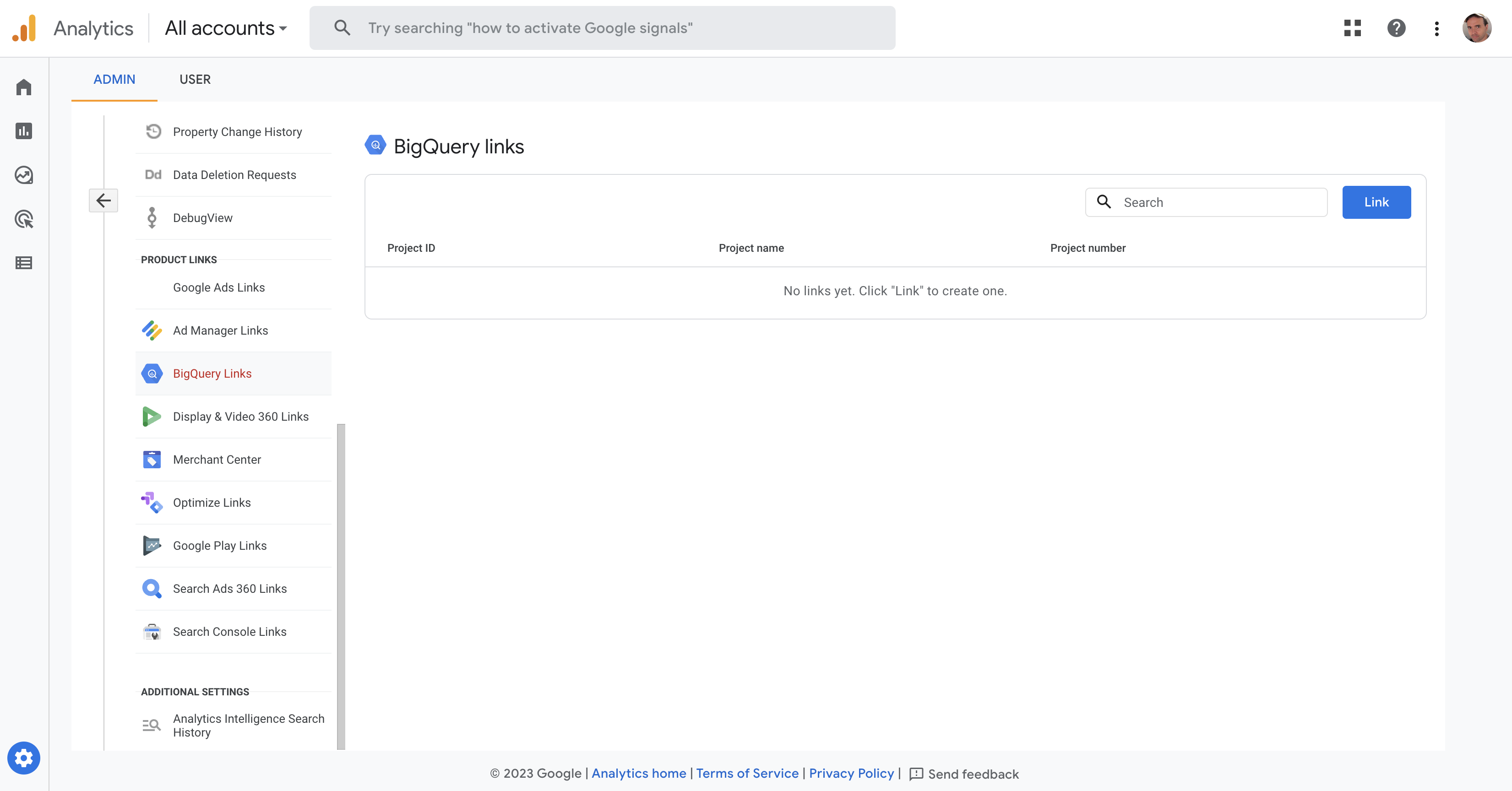Open the All accounts dropdown
The image size is (1512, 791).
226,27
